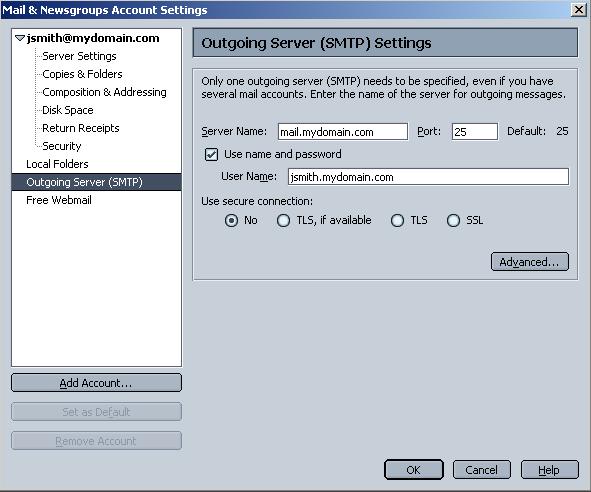The image size is (591, 492).
Task: Open Server Settings in account tree
Action: [x=79, y=56]
